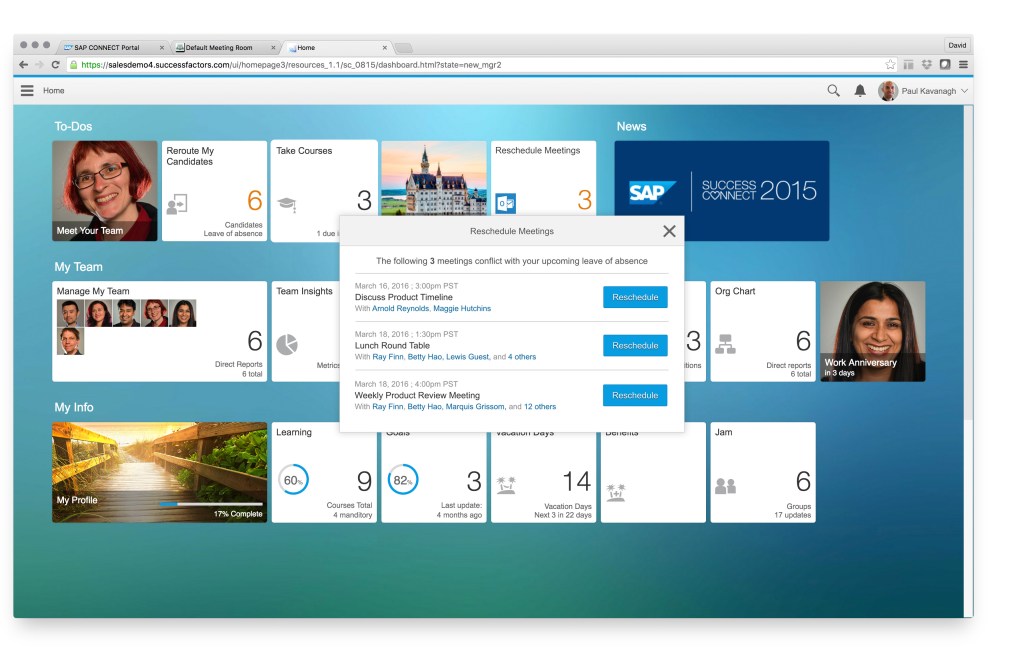Bookmark page with star icon
Viewport: 1024px width, 648px height.
890,65
